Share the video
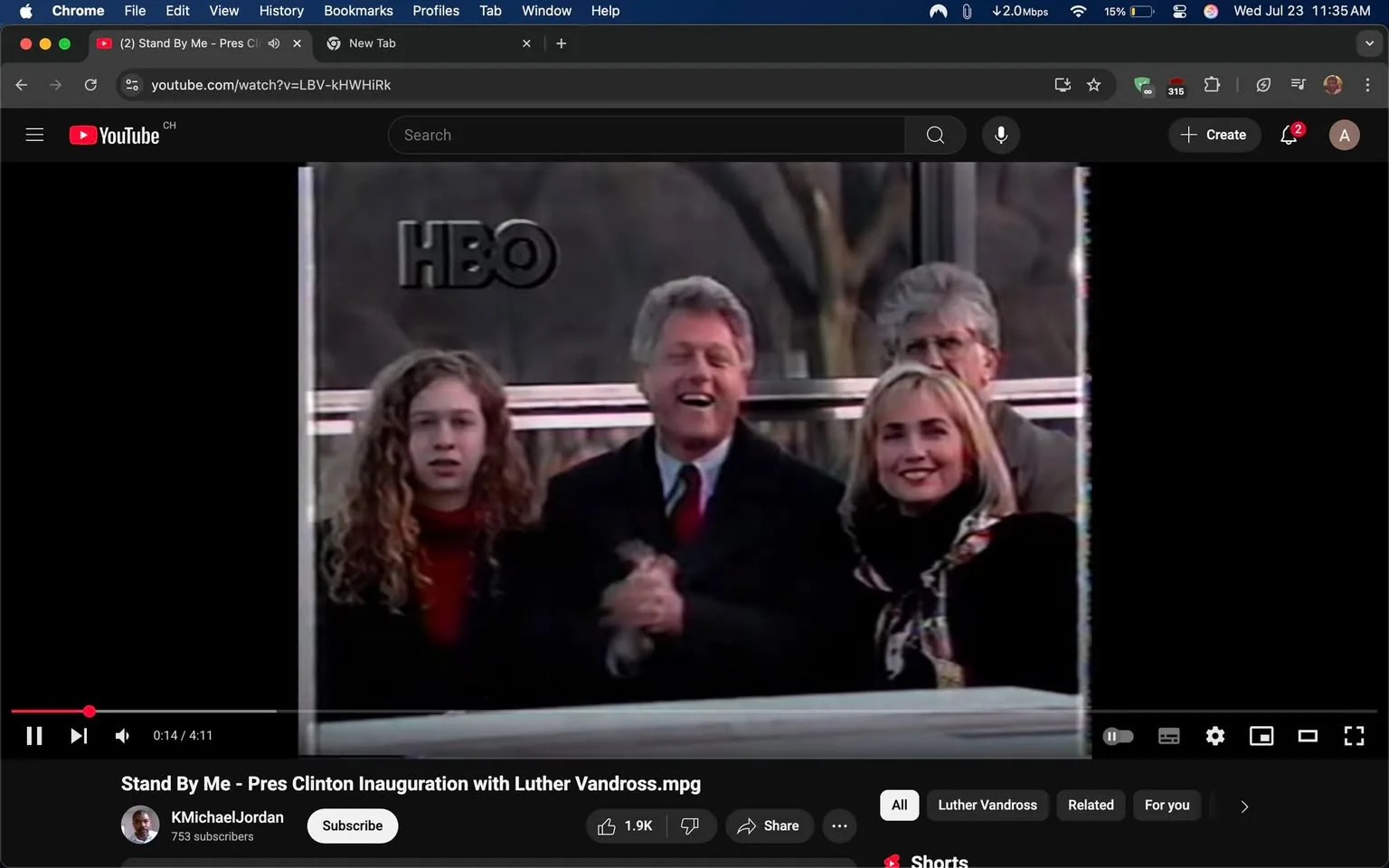The width and height of the screenshot is (1389, 868). tap(769, 826)
